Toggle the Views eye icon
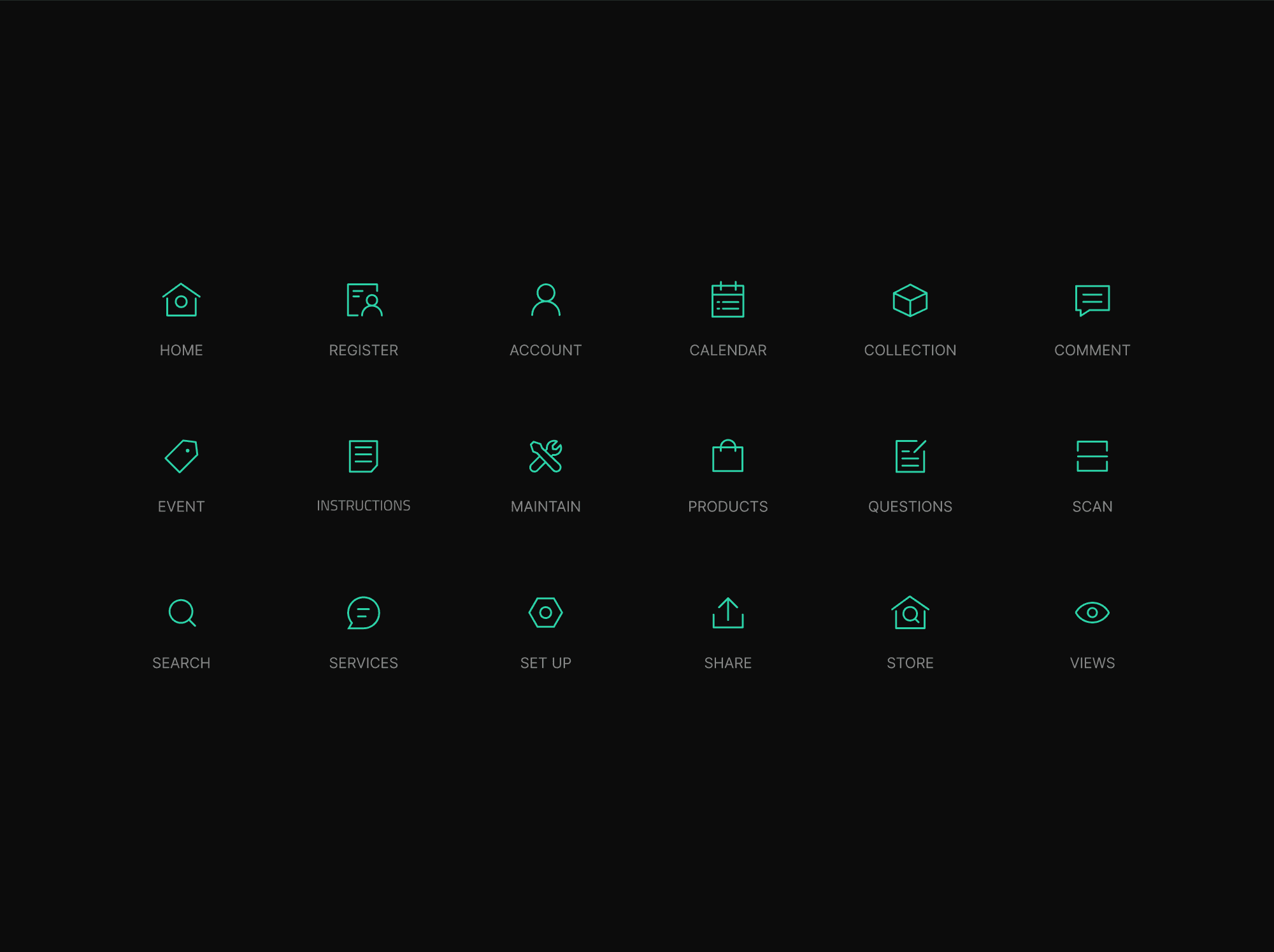Screen dimensions: 1274x952 (1092, 613)
